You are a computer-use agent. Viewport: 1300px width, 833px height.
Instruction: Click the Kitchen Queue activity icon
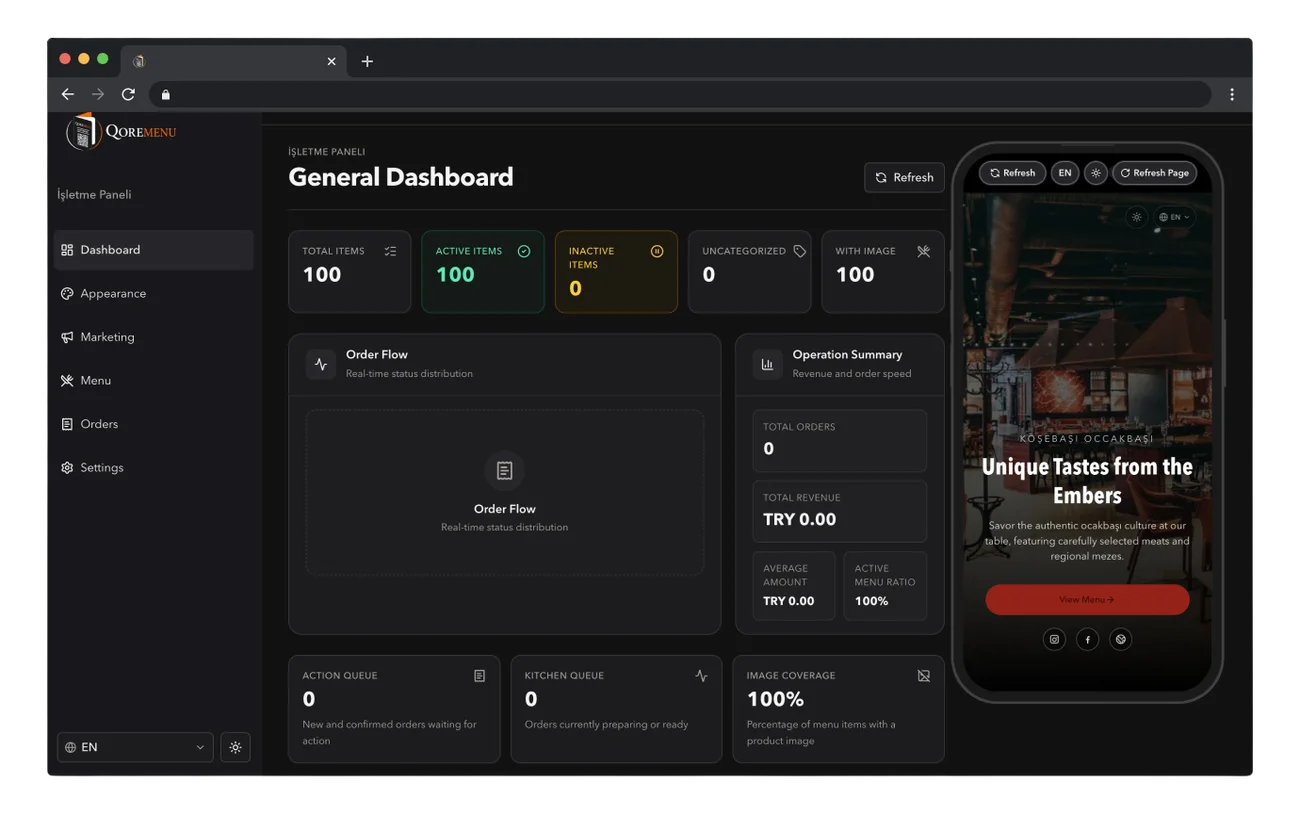point(701,676)
